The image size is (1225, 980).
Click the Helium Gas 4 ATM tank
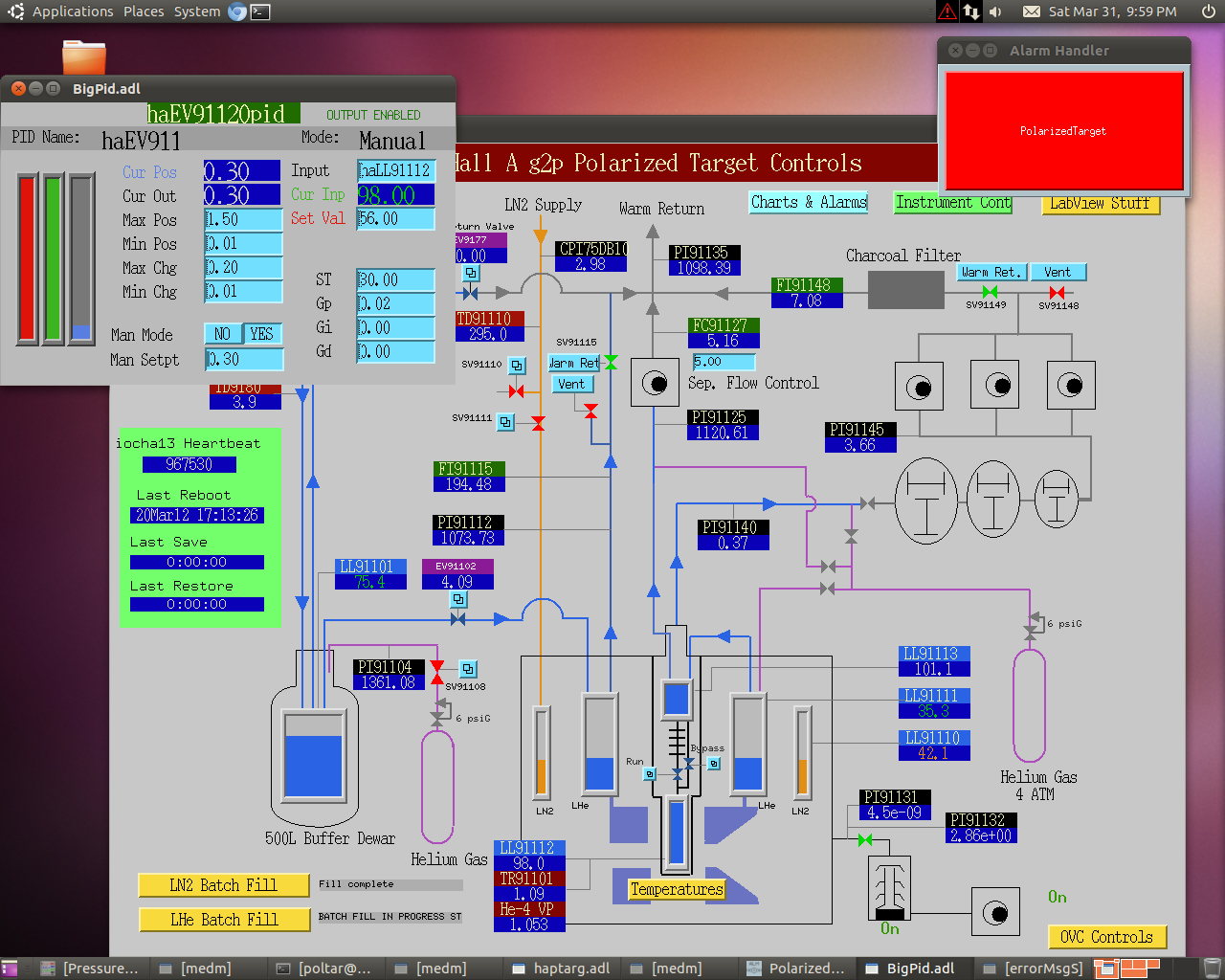(x=1030, y=705)
